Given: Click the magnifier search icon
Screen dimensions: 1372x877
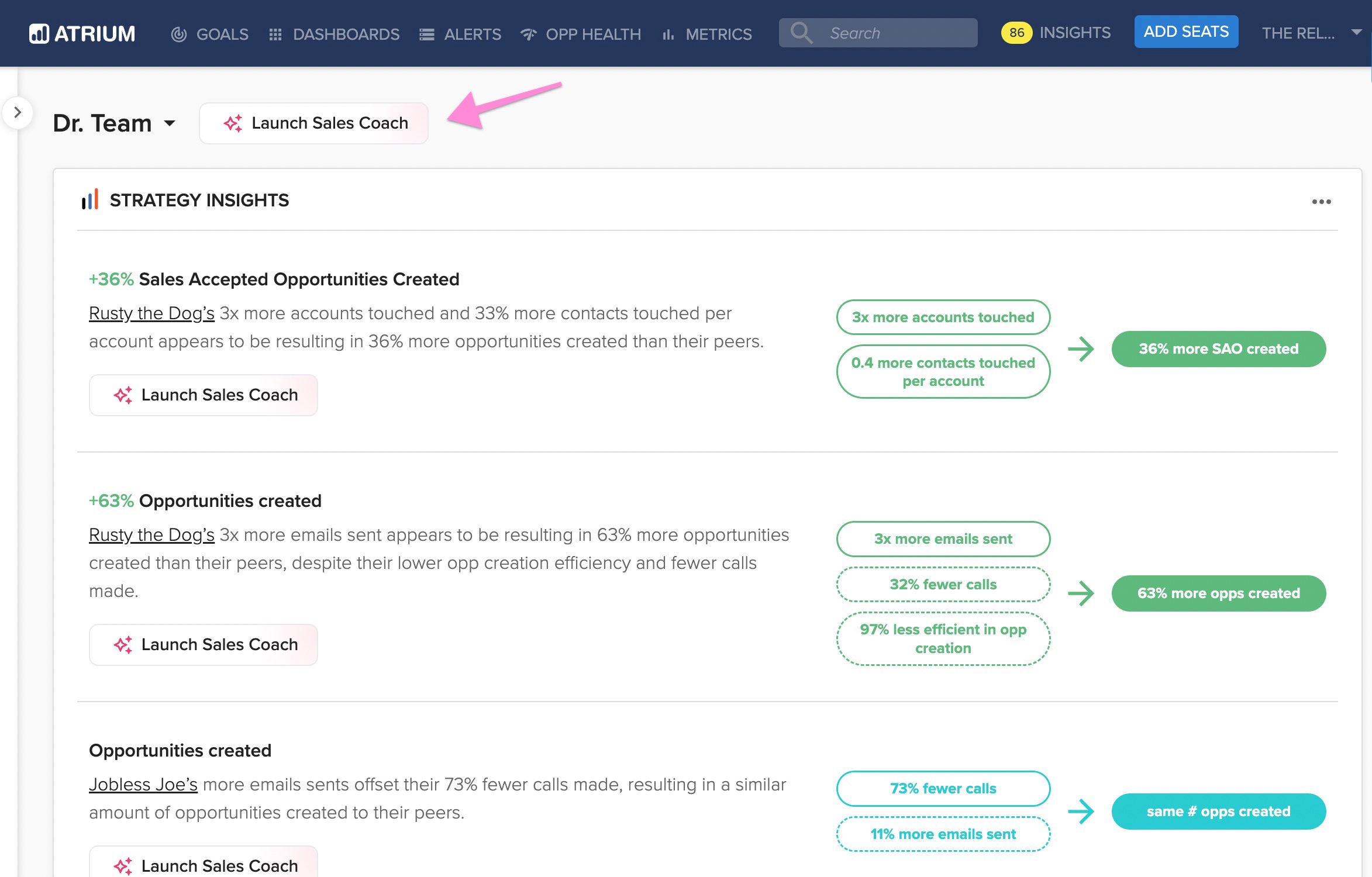Looking at the screenshot, I should tap(802, 33).
